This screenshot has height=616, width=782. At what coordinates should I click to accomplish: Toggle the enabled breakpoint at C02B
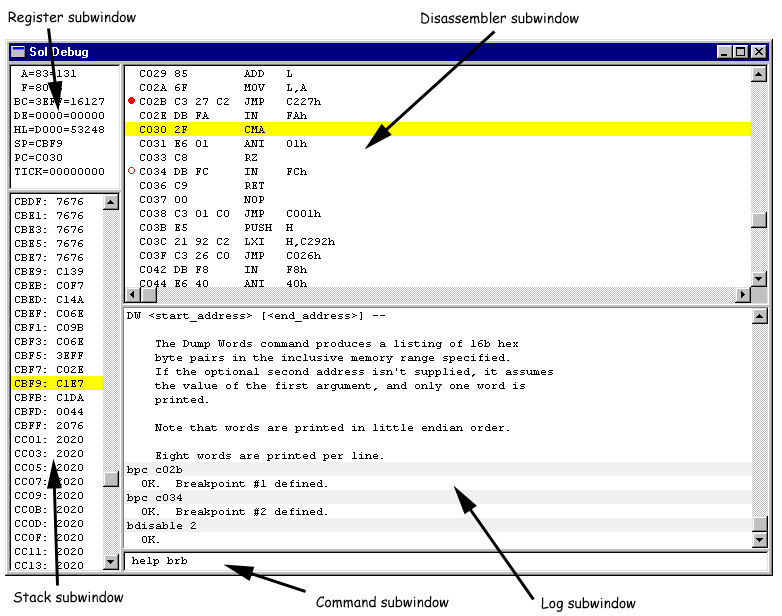[x=132, y=102]
